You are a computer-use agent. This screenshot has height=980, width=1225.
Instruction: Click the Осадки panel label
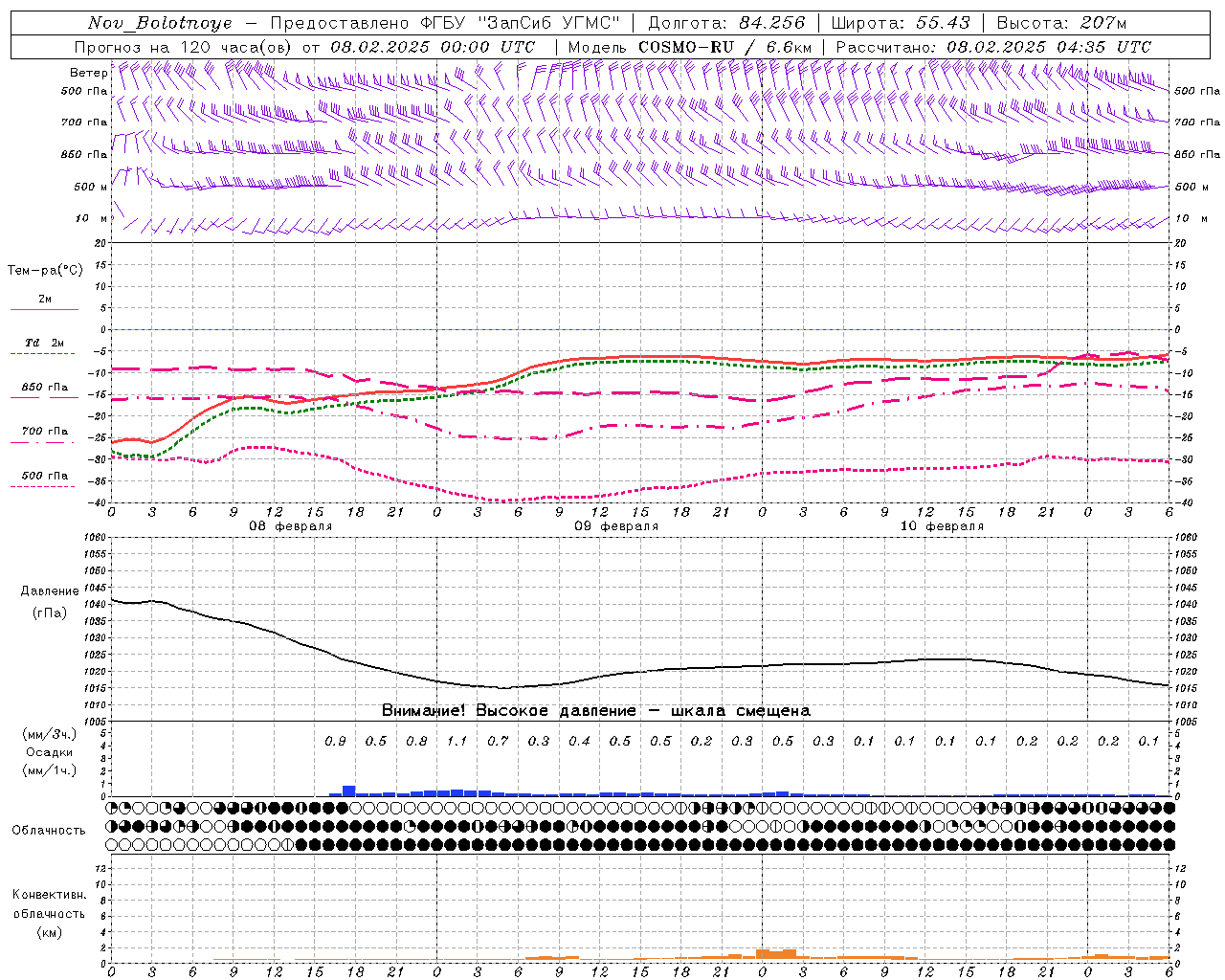[49, 752]
